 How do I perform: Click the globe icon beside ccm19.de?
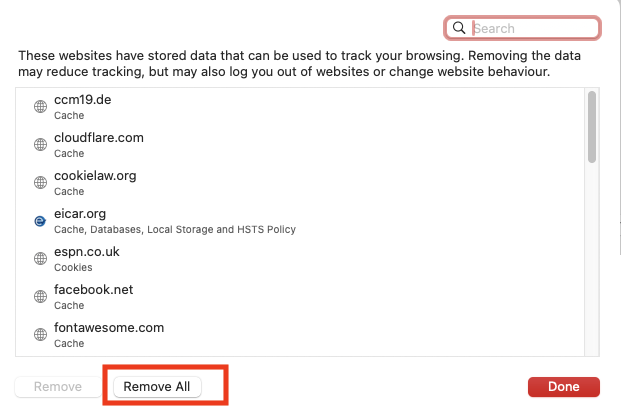(40, 107)
